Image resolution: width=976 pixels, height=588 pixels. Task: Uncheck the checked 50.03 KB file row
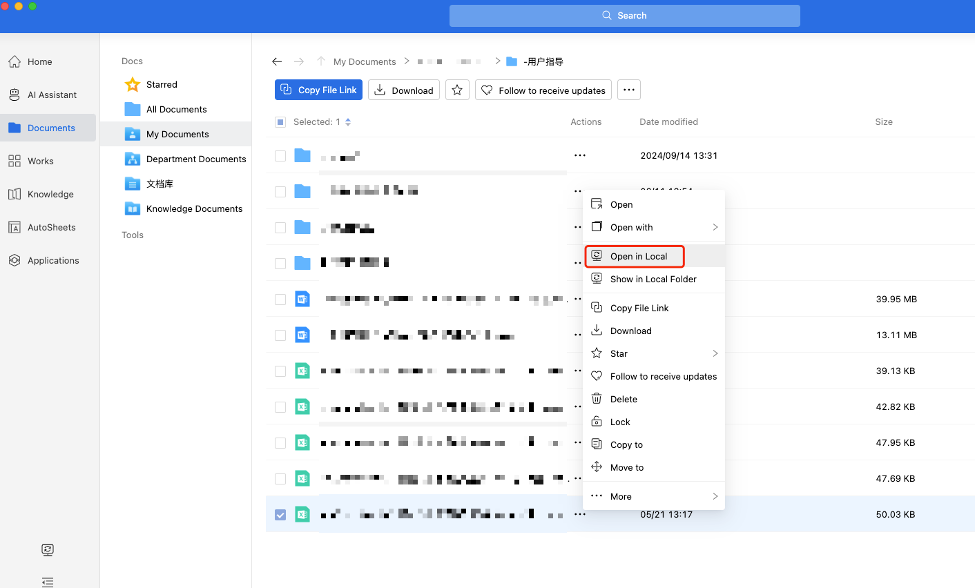click(280, 514)
